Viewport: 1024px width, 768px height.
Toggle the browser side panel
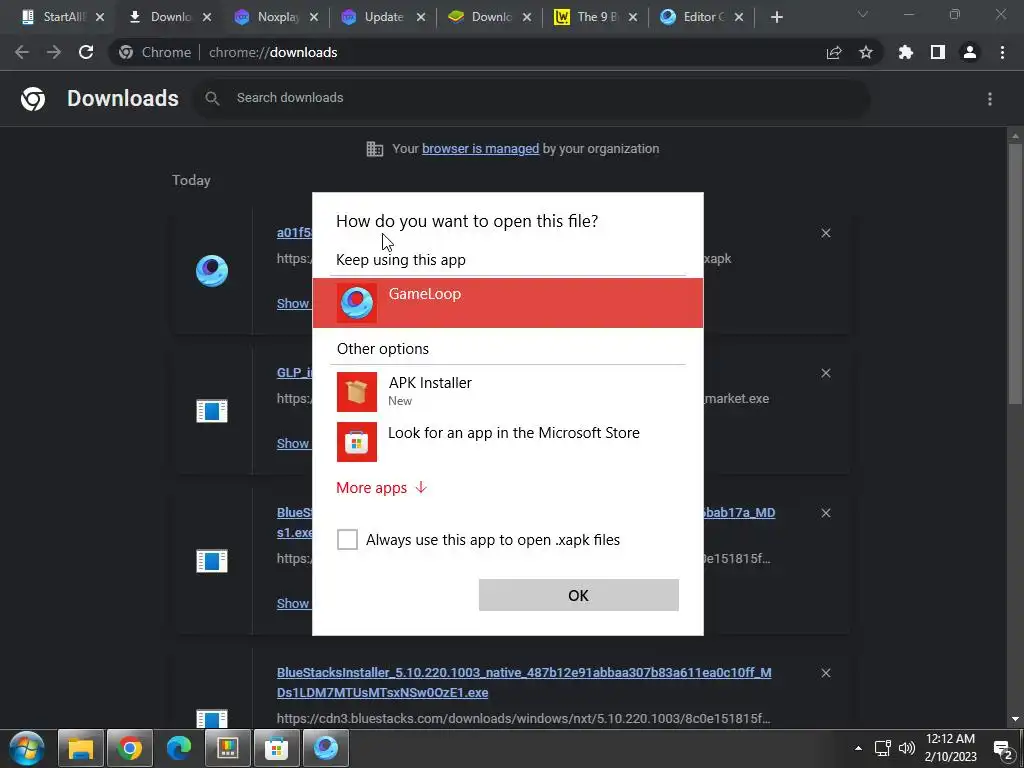(x=938, y=52)
